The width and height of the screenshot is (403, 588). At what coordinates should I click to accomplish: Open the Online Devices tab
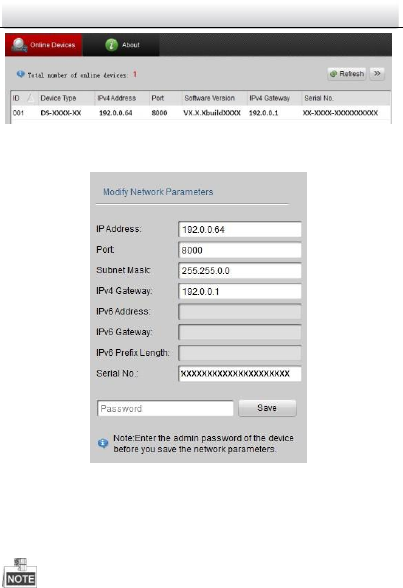tap(43, 45)
